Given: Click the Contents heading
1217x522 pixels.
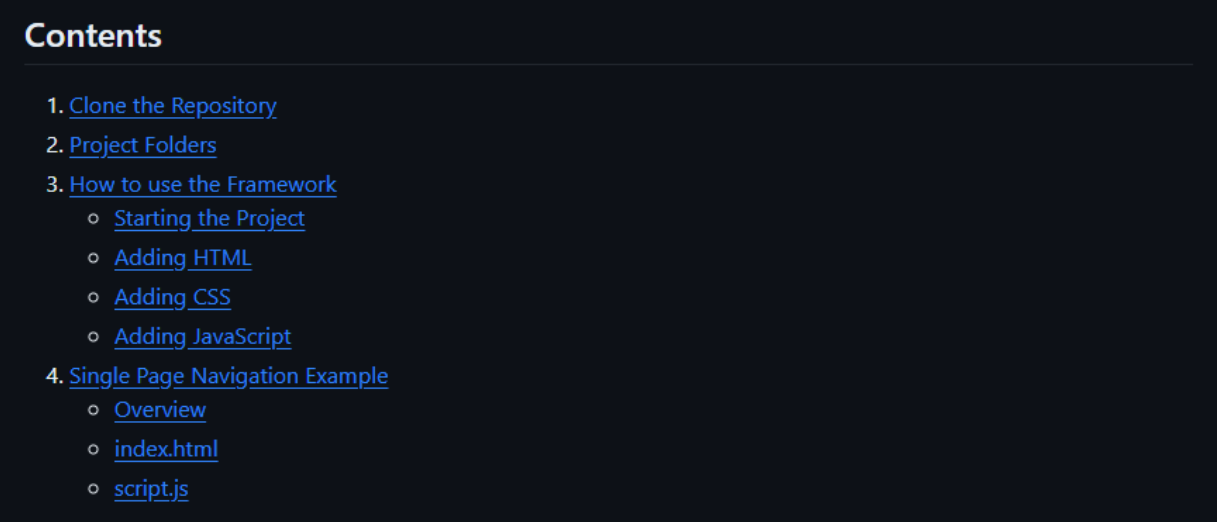Looking at the screenshot, I should [93, 35].
